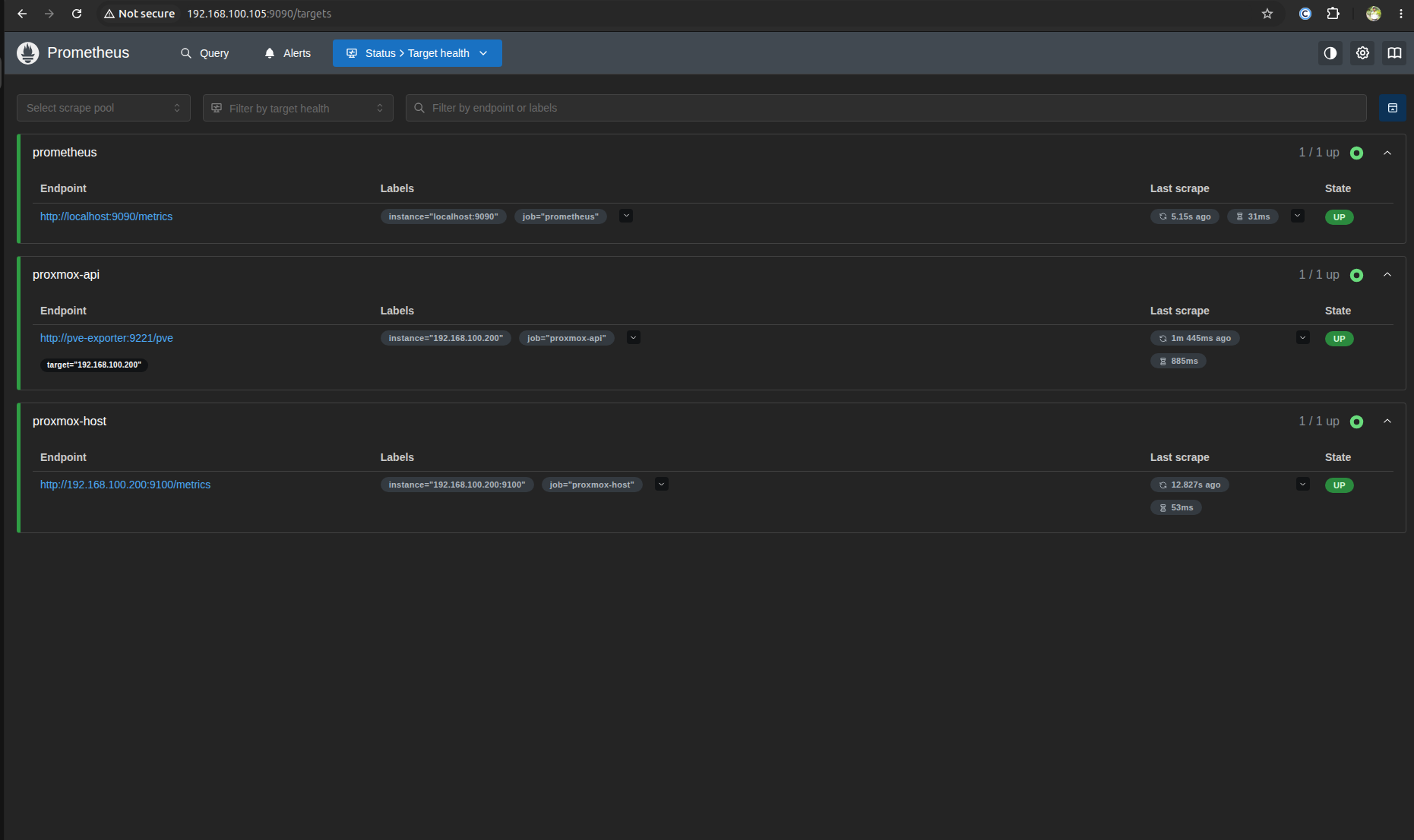1414x840 pixels.
Task: Expand labels for the proxmox-api target
Action: tap(634, 337)
